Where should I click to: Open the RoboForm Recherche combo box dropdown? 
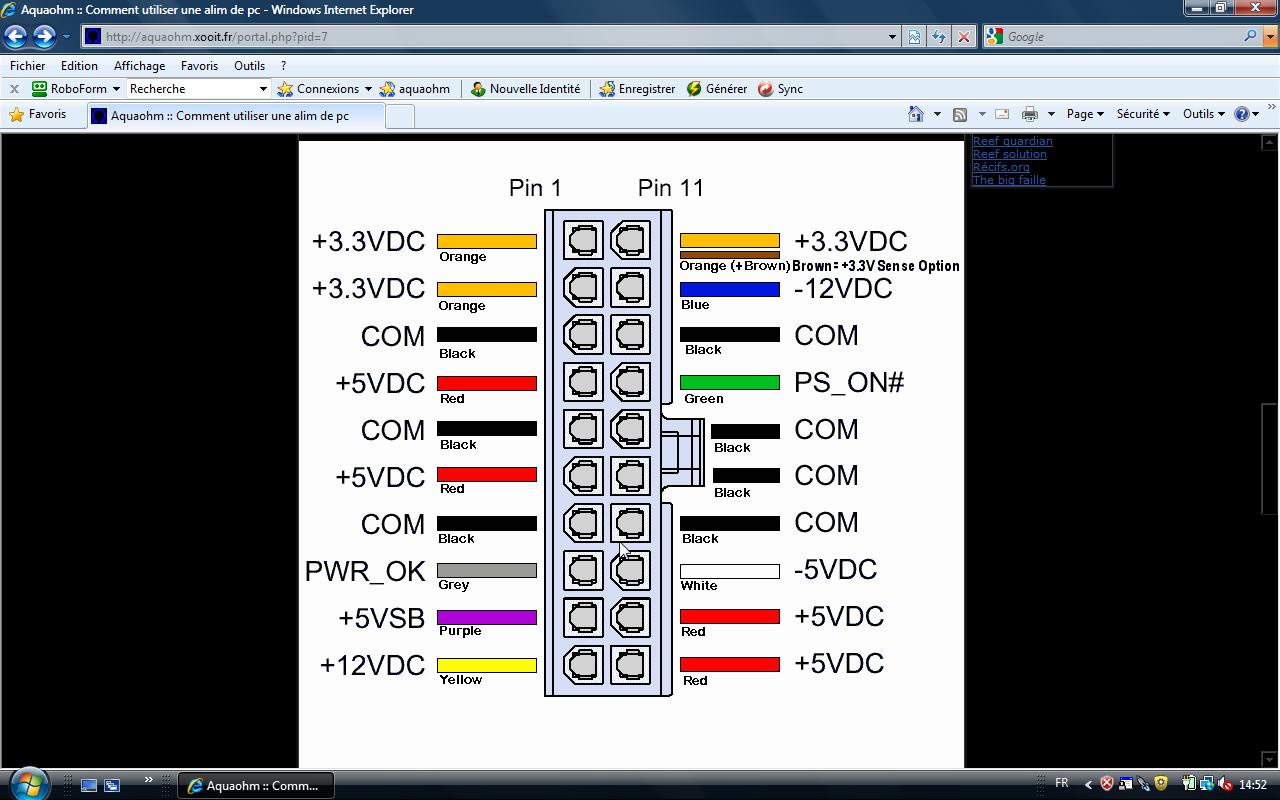coord(263,89)
